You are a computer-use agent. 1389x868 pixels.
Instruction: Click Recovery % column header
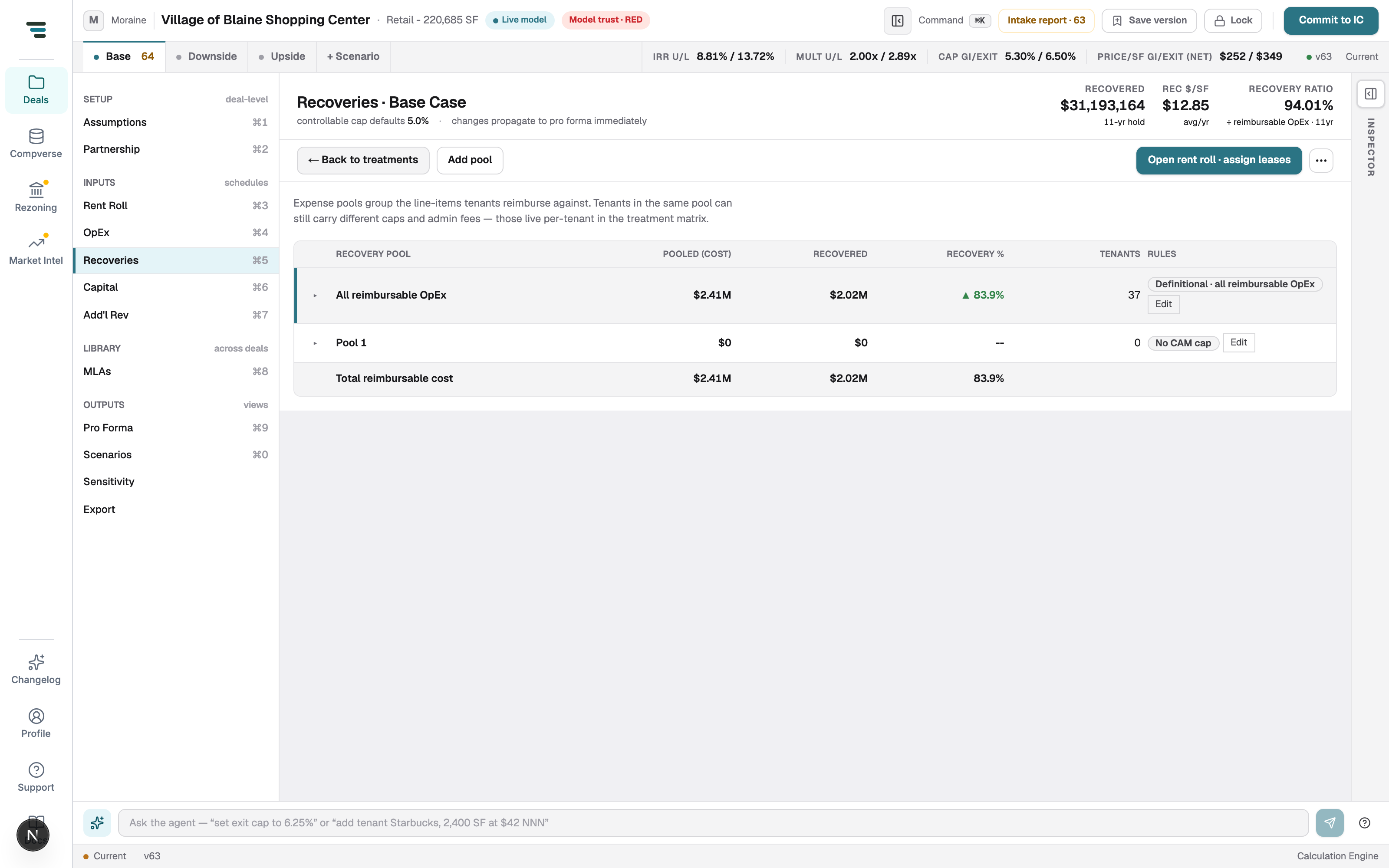click(974, 254)
